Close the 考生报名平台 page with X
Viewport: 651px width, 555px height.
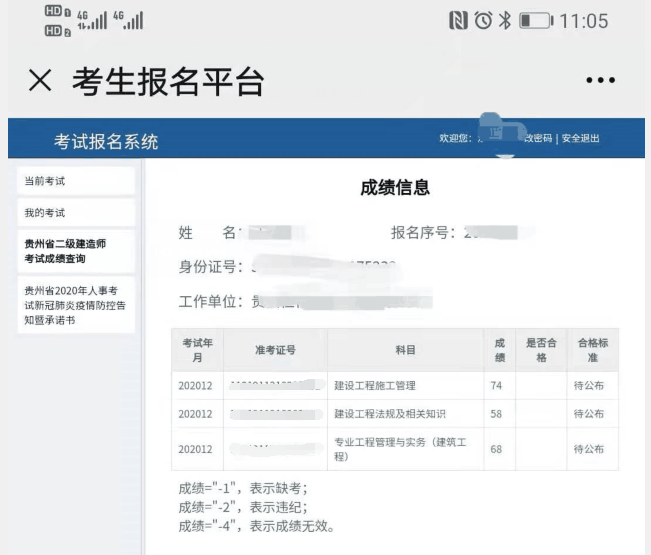(39, 82)
